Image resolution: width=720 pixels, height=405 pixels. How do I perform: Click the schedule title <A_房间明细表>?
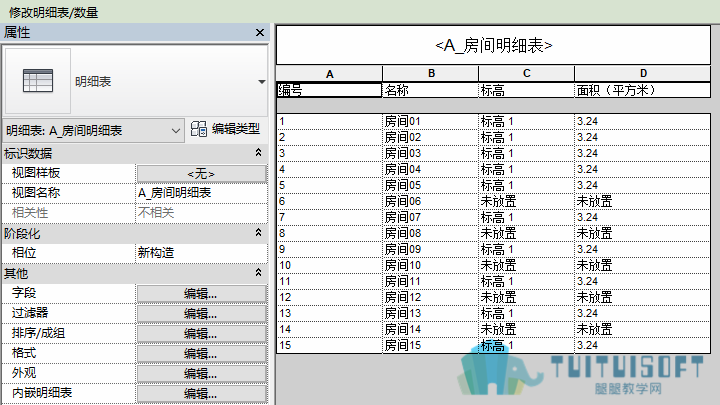coord(494,45)
